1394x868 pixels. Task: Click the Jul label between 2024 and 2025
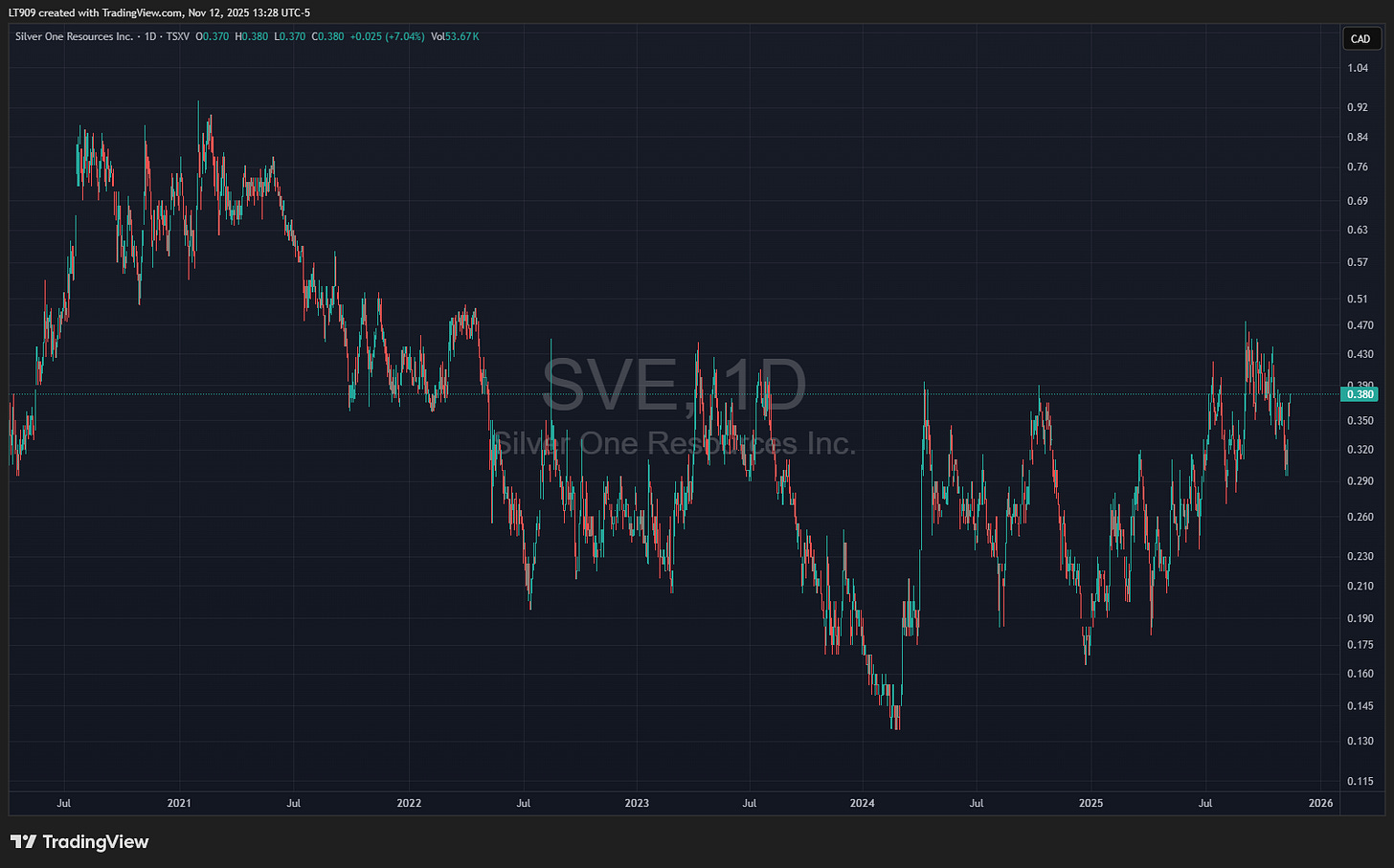pyautogui.click(x=977, y=803)
